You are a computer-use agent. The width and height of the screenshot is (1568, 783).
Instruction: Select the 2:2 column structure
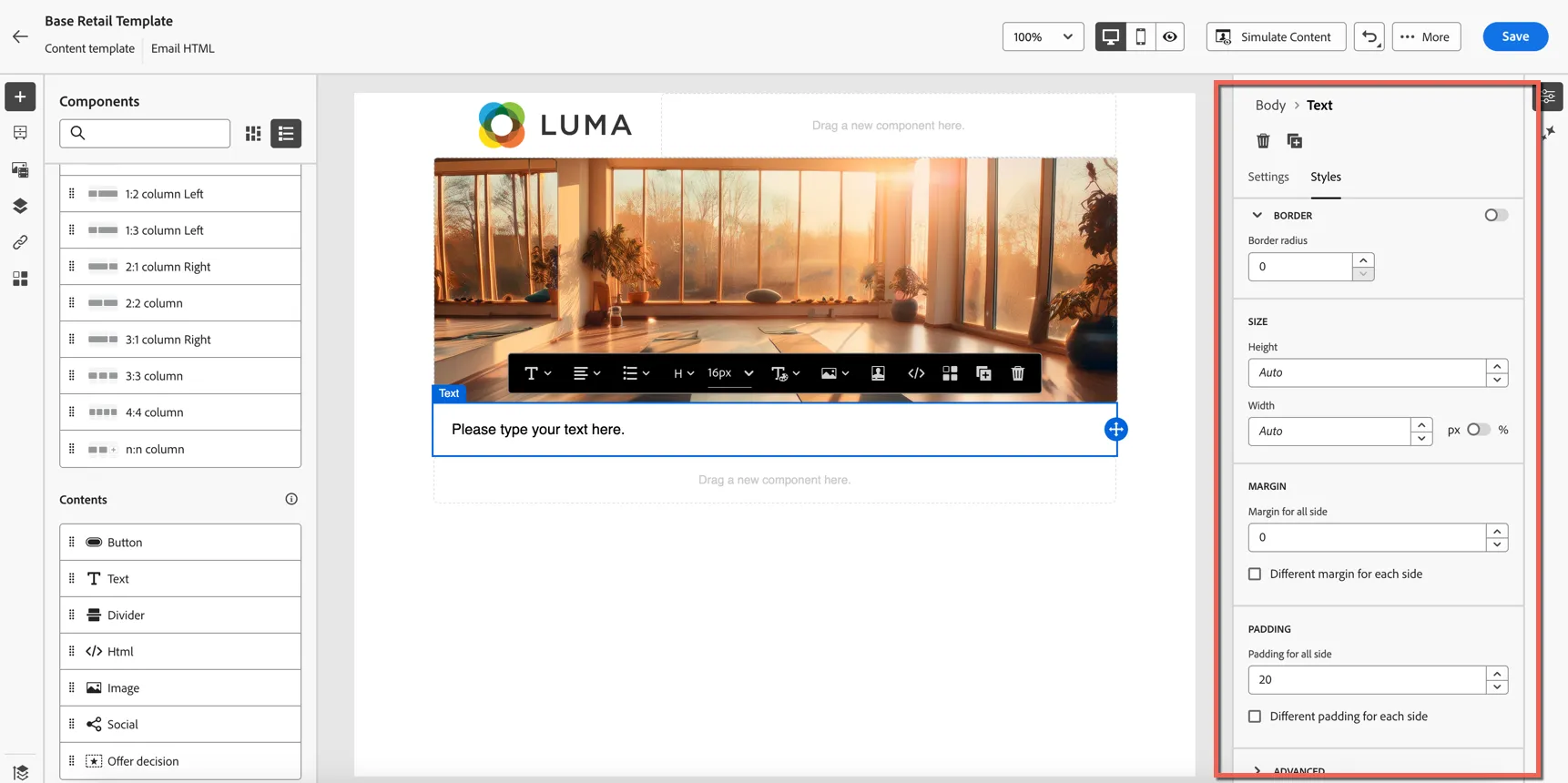(x=180, y=303)
